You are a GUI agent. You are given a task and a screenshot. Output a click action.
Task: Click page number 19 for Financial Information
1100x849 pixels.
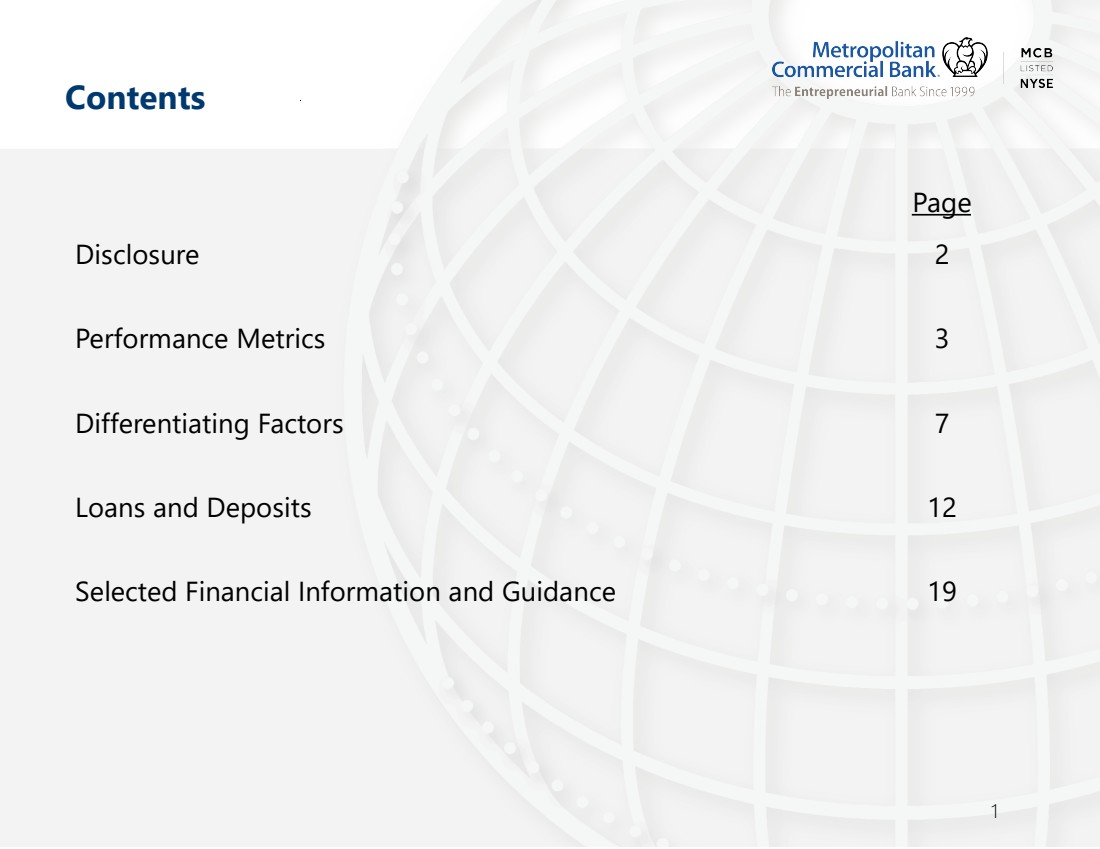(941, 591)
